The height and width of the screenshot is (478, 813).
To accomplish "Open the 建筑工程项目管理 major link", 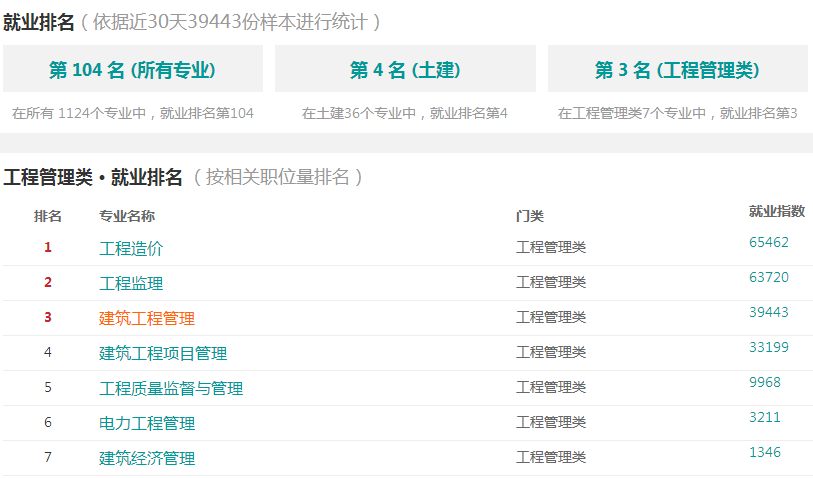I will [x=163, y=354].
